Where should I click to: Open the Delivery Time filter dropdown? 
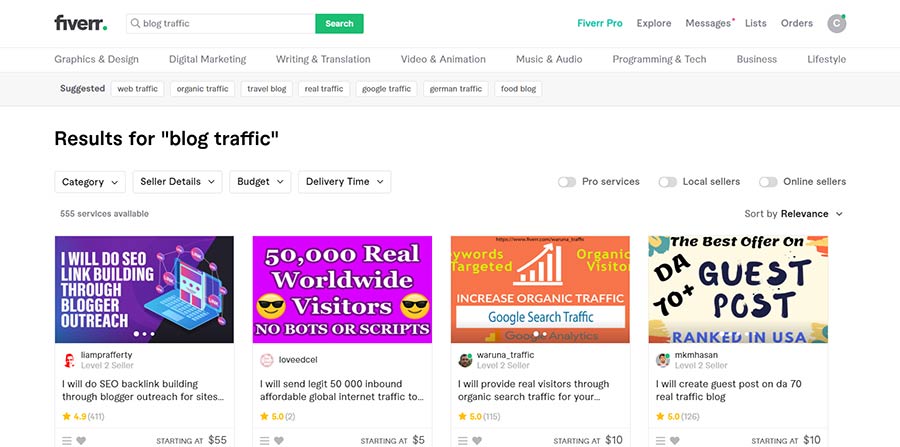click(344, 182)
